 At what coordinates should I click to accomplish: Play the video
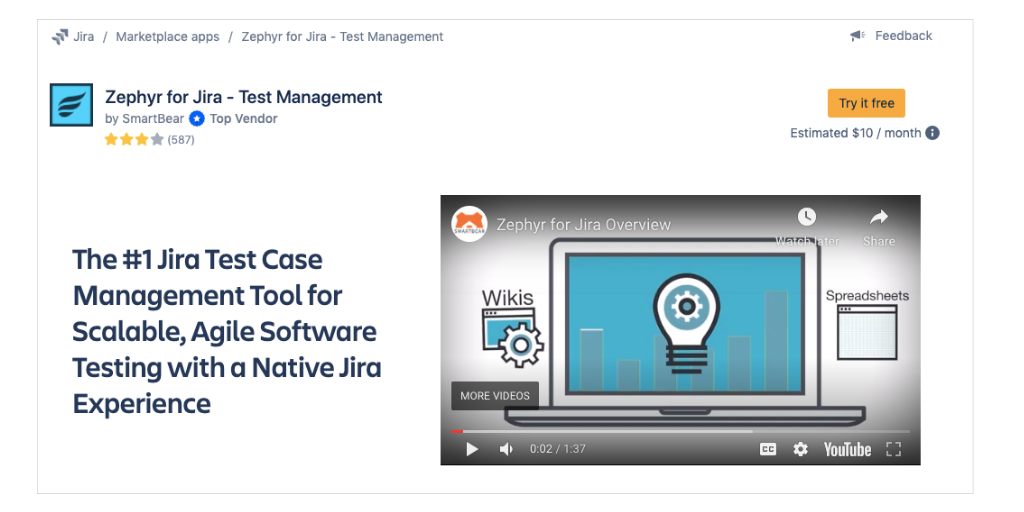pos(472,449)
